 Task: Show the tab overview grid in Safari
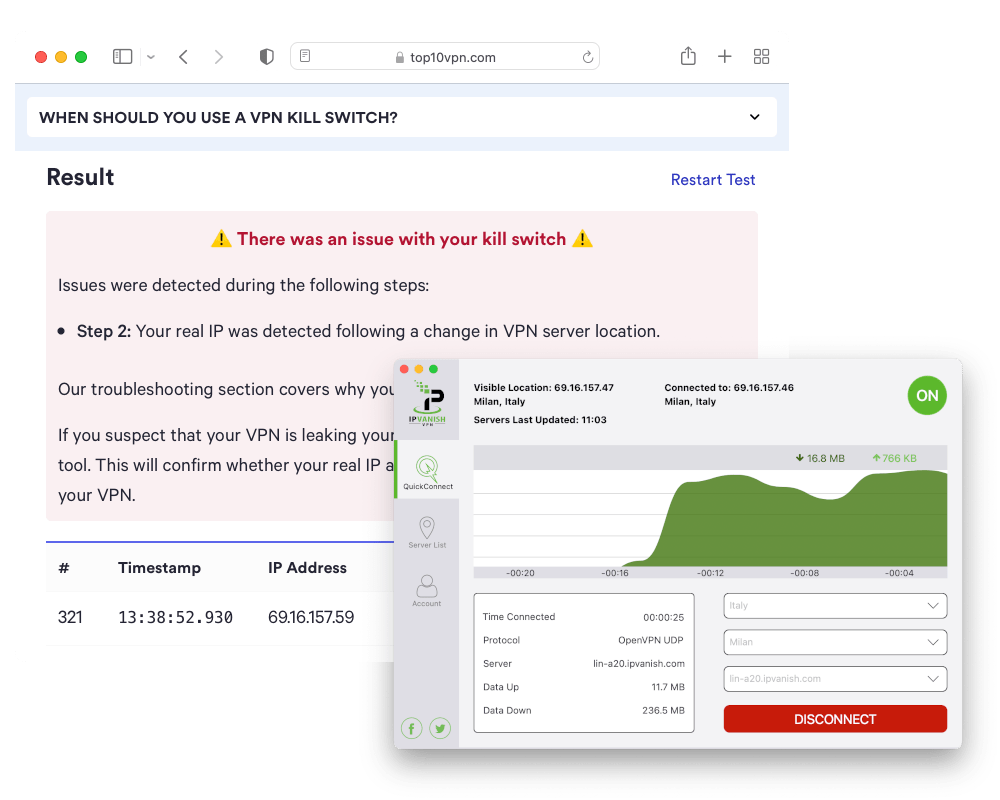point(761,57)
